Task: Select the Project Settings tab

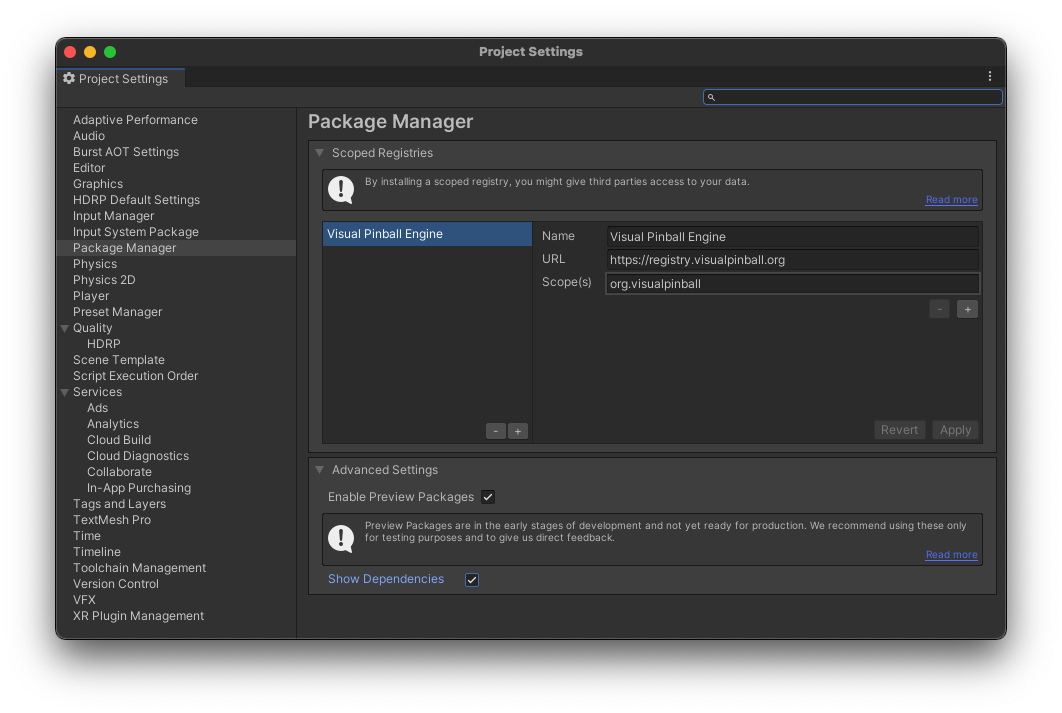Action: point(121,79)
